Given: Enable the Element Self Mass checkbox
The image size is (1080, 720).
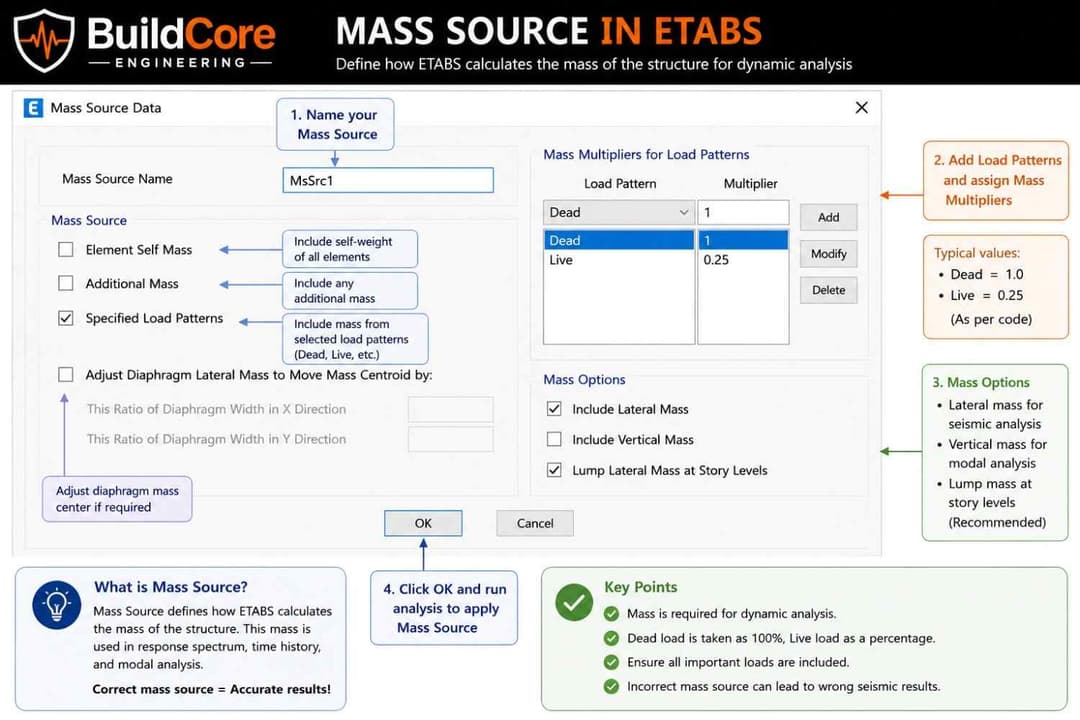Looking at the screenshot, I should tap(65, 249).
